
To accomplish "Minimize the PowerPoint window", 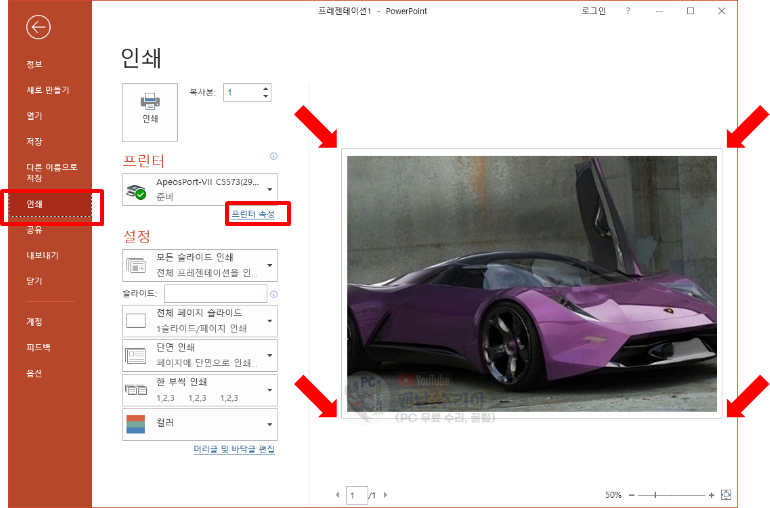I will click(x=660, y=11).
